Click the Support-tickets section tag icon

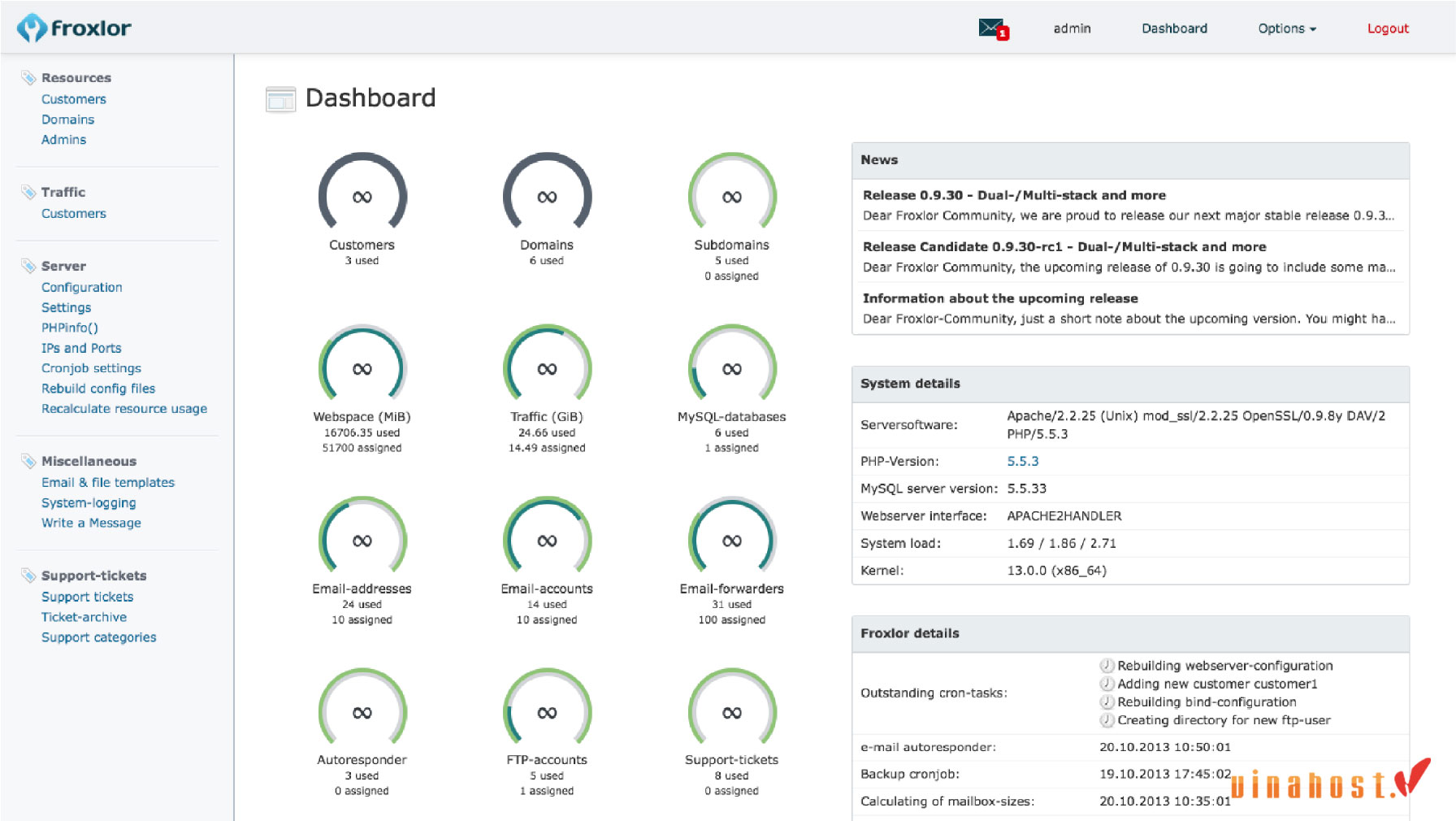[x=28, y=576]
